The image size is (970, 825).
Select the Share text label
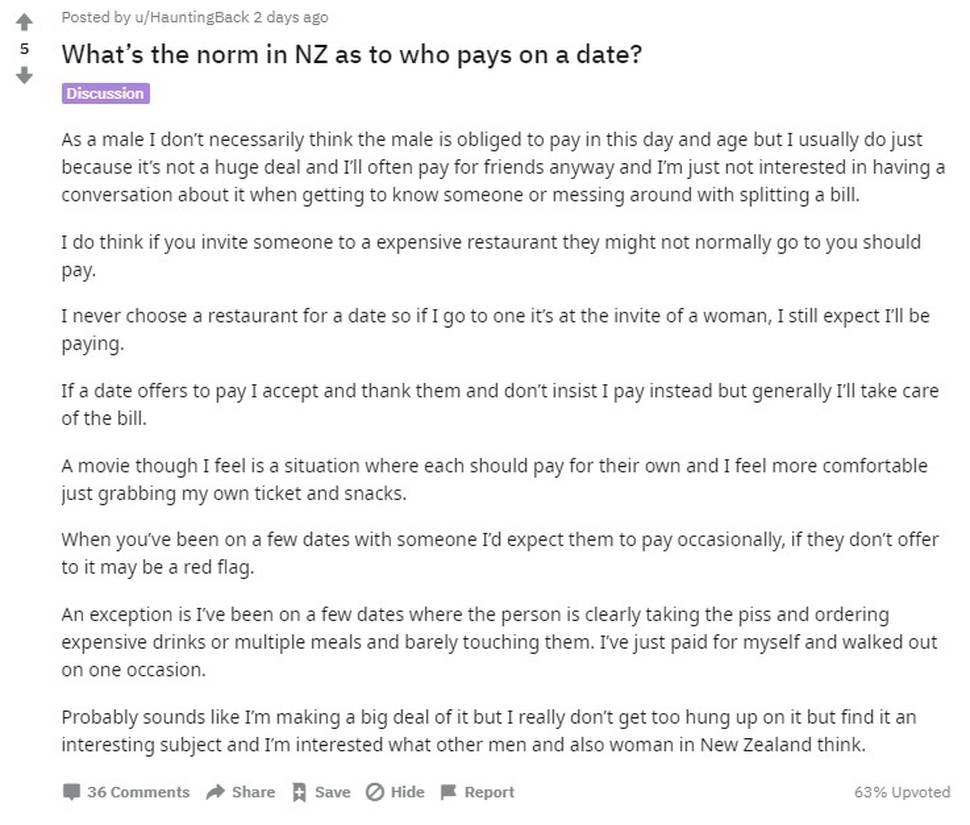pyautogui.click(x=253, y=792)
